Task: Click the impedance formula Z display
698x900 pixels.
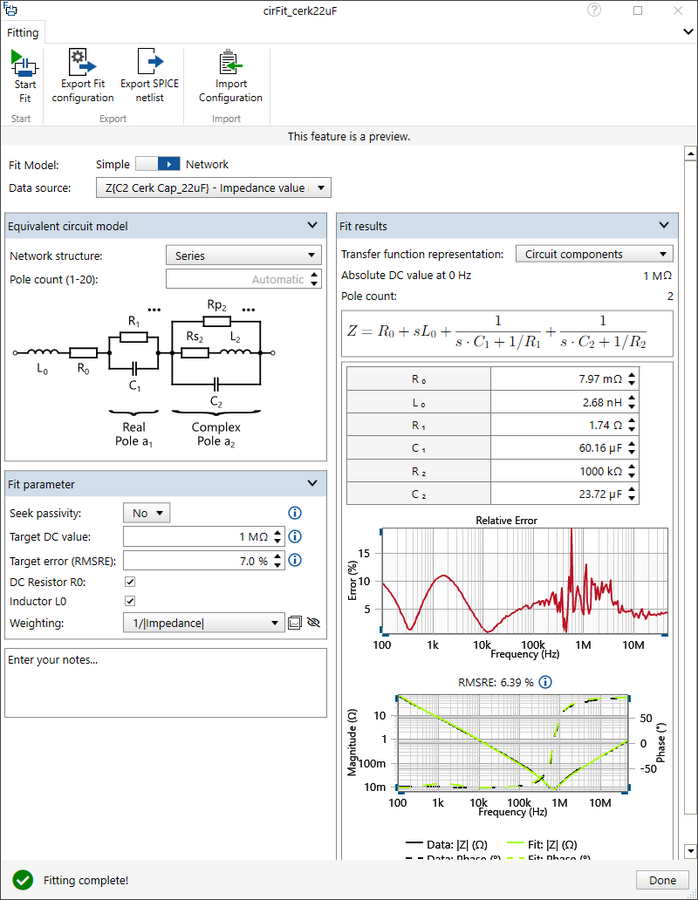Action: point(507,334)
